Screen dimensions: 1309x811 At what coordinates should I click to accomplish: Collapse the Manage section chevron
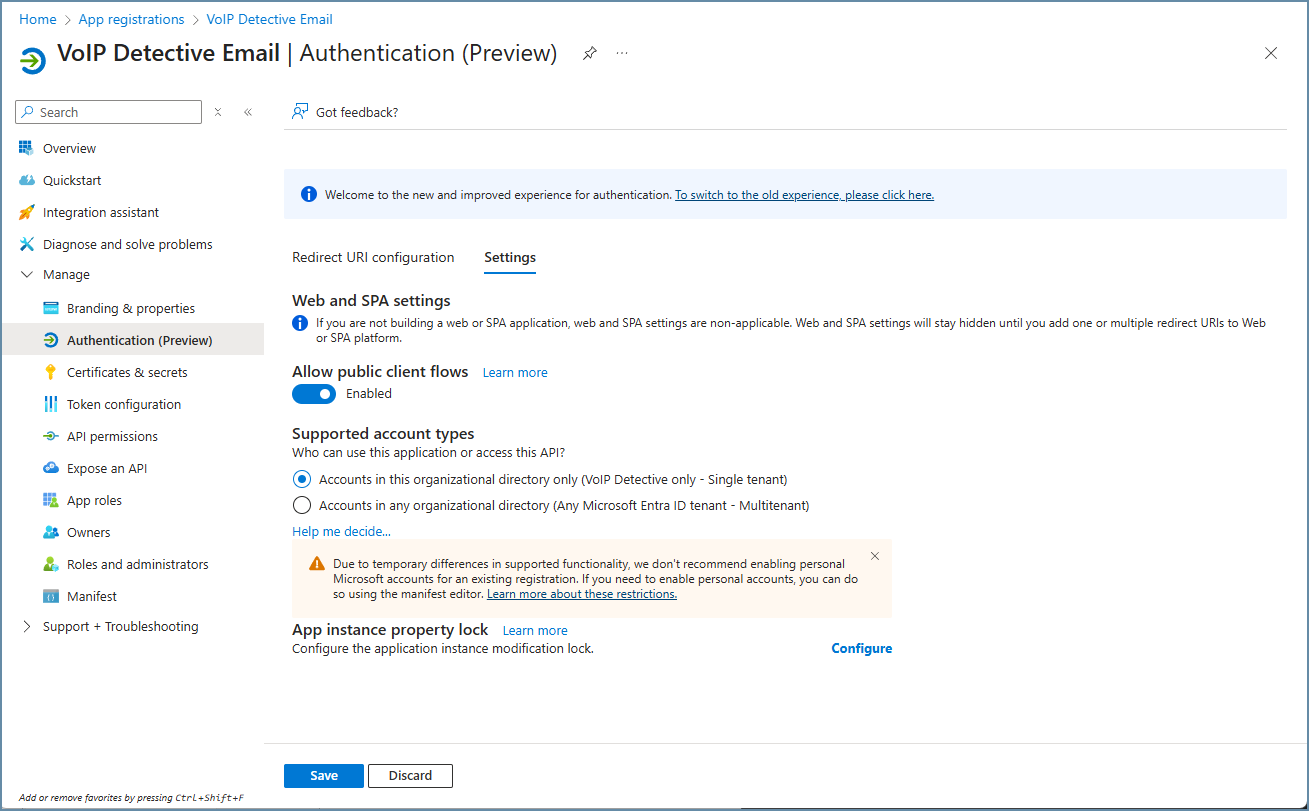pos(27,274)
